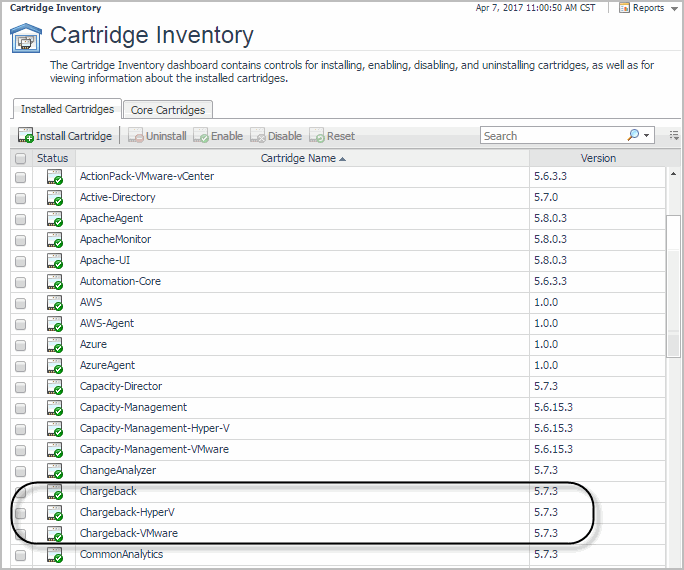
Task: Check the ApacheMonitor row checkbox
Action: pyautogui.click(x=21, y=240)
